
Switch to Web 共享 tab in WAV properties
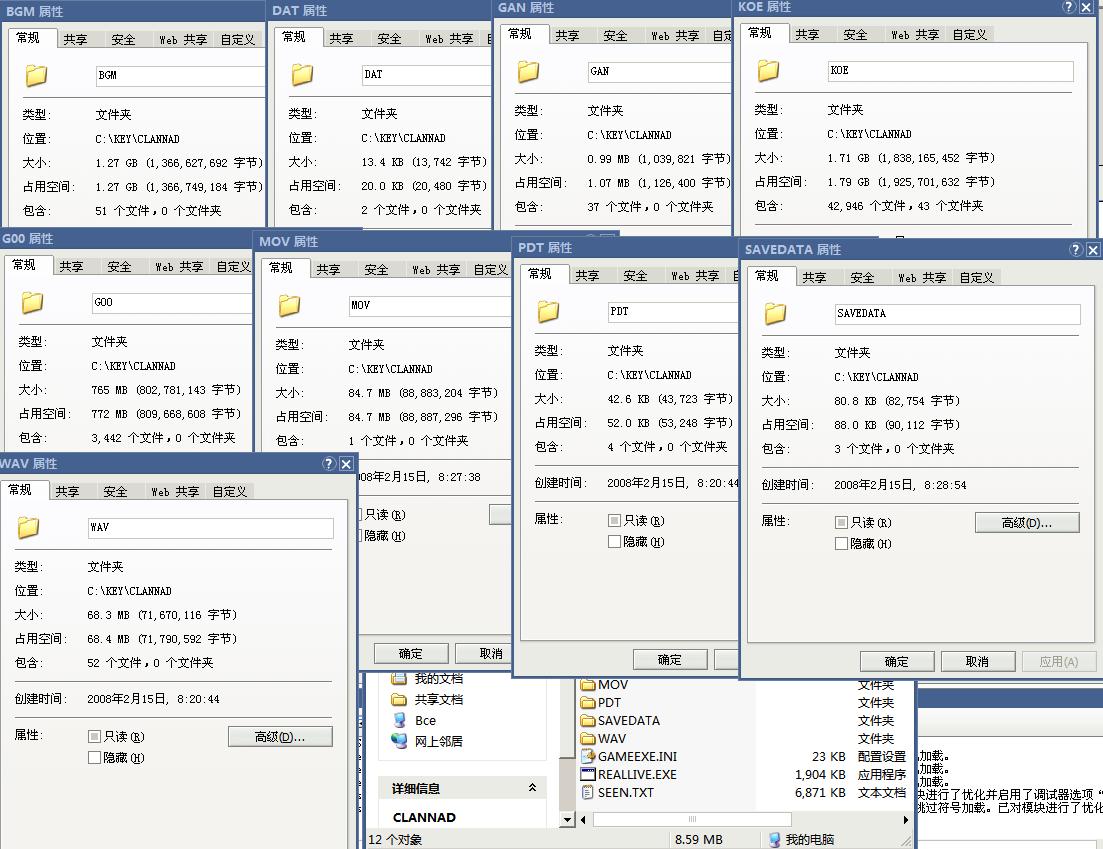tap(175, 492)
